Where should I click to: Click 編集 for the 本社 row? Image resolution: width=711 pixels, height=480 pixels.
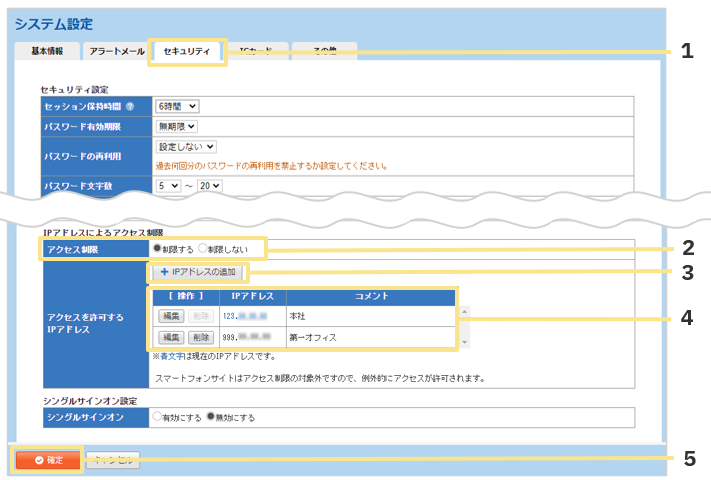(171, 316)
